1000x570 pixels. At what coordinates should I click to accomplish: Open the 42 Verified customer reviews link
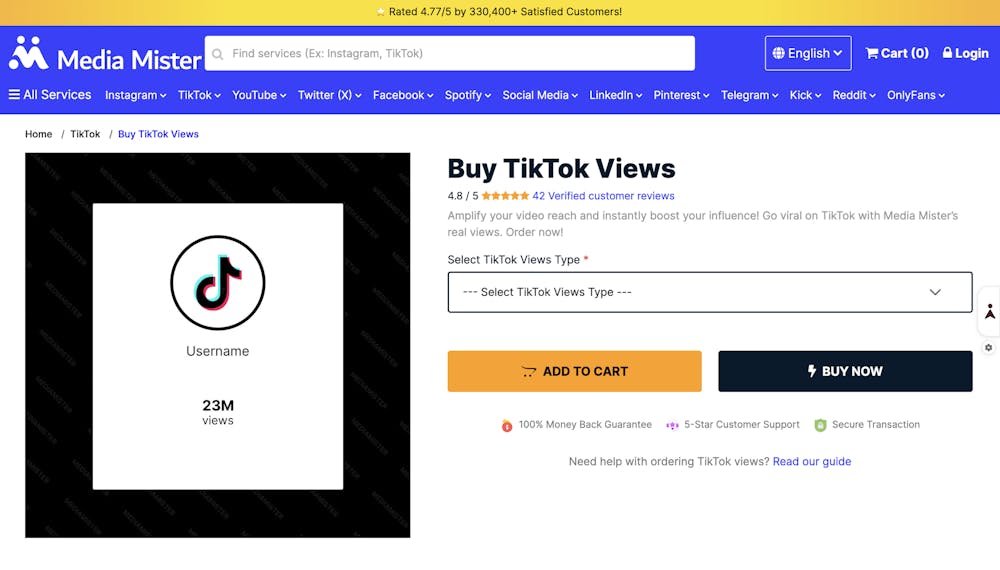pos(603,196)
